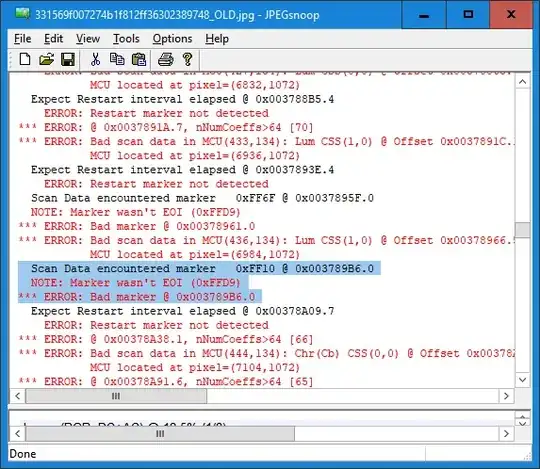Click the JPEGsnoop title bar app icon
540x469 pixels.
click(x=23, y=14)
